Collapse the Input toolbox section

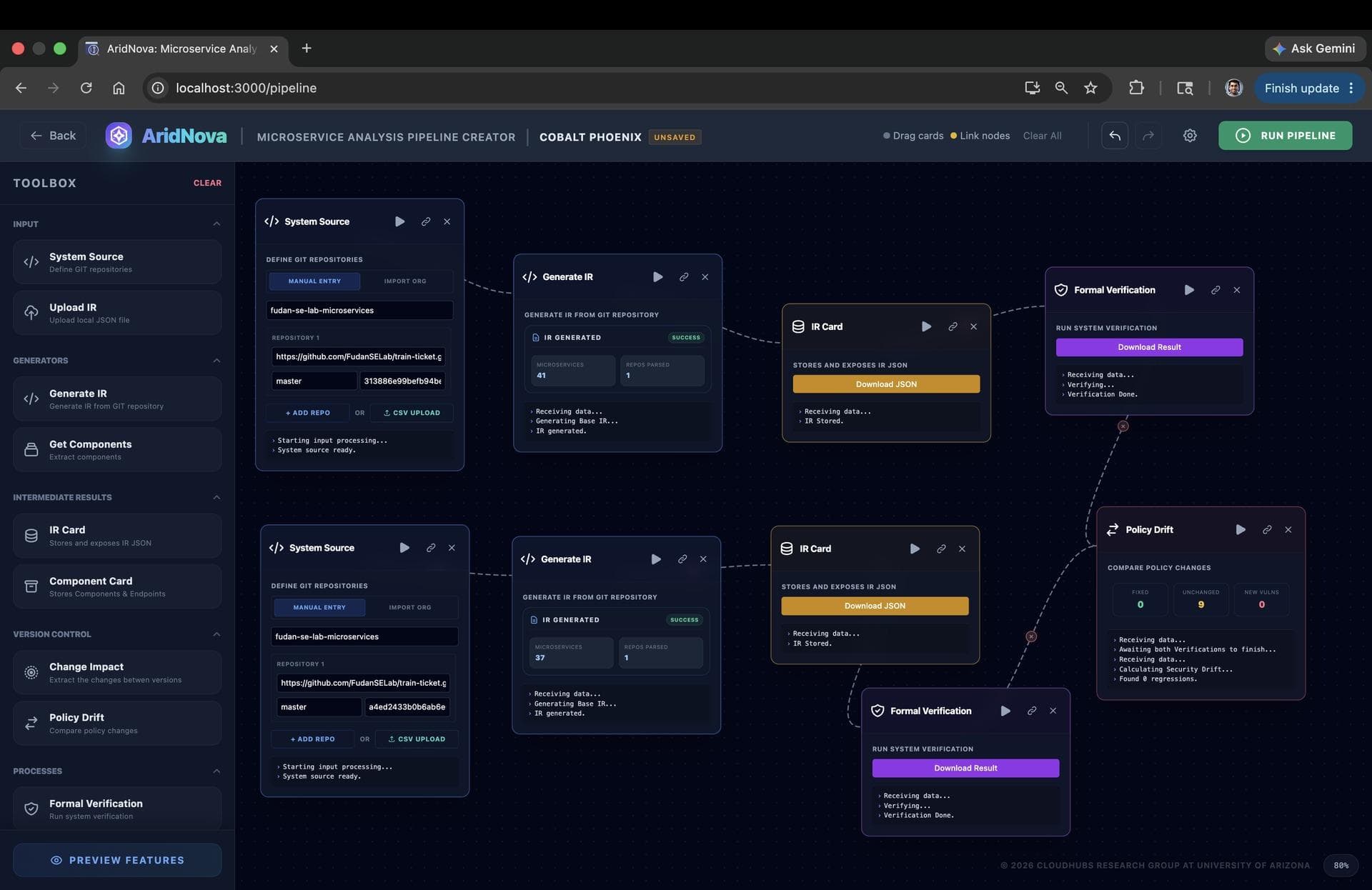[217, 224]
